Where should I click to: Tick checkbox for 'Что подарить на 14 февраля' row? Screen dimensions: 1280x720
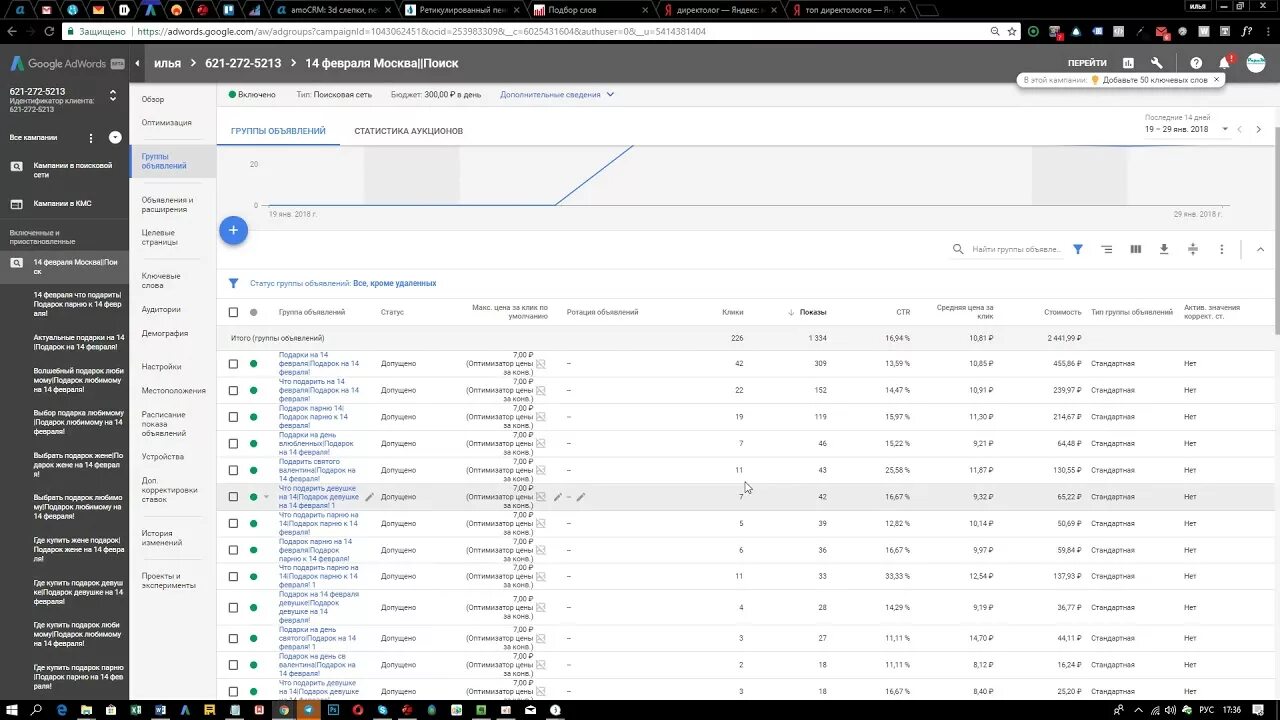[x=233, y=390]
